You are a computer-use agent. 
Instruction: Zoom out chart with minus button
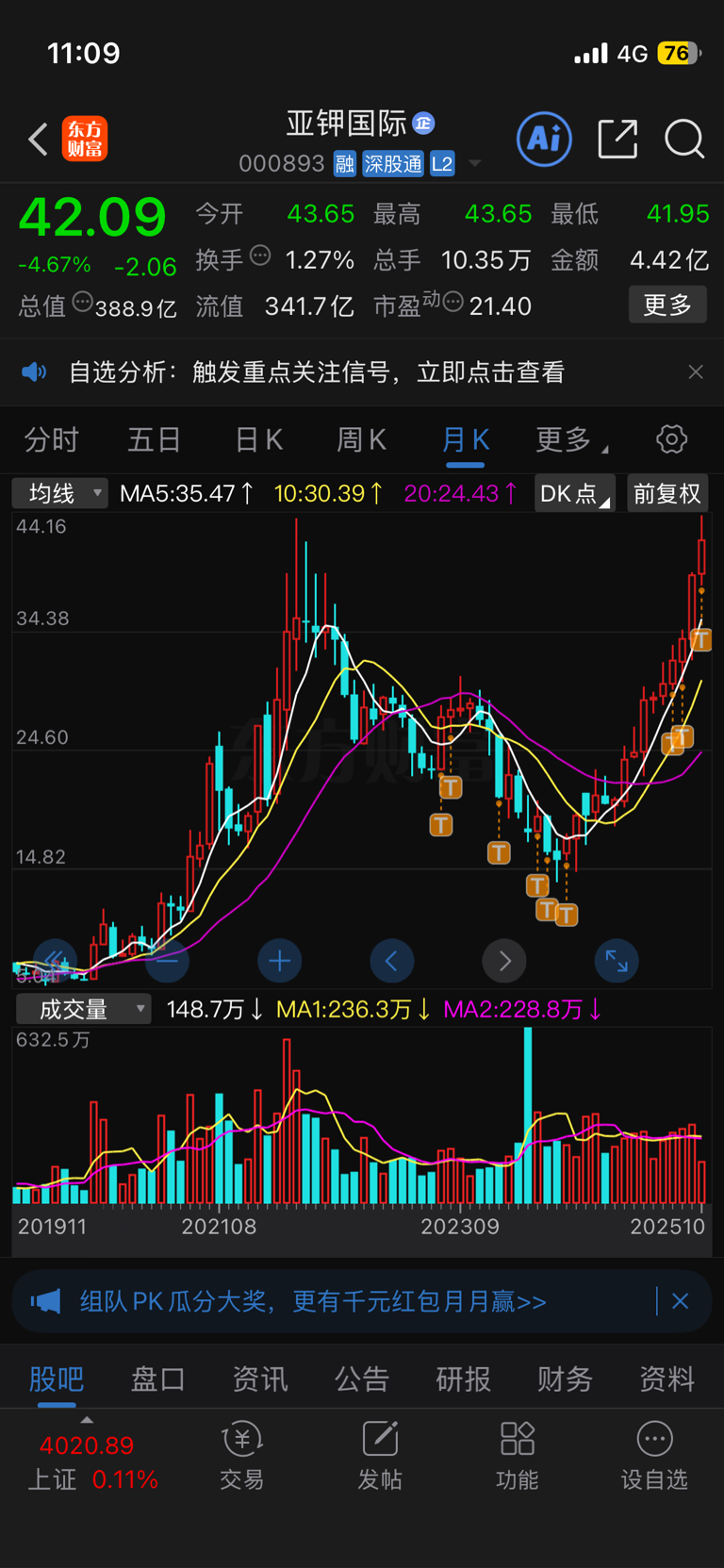click(x=167, y=961)
